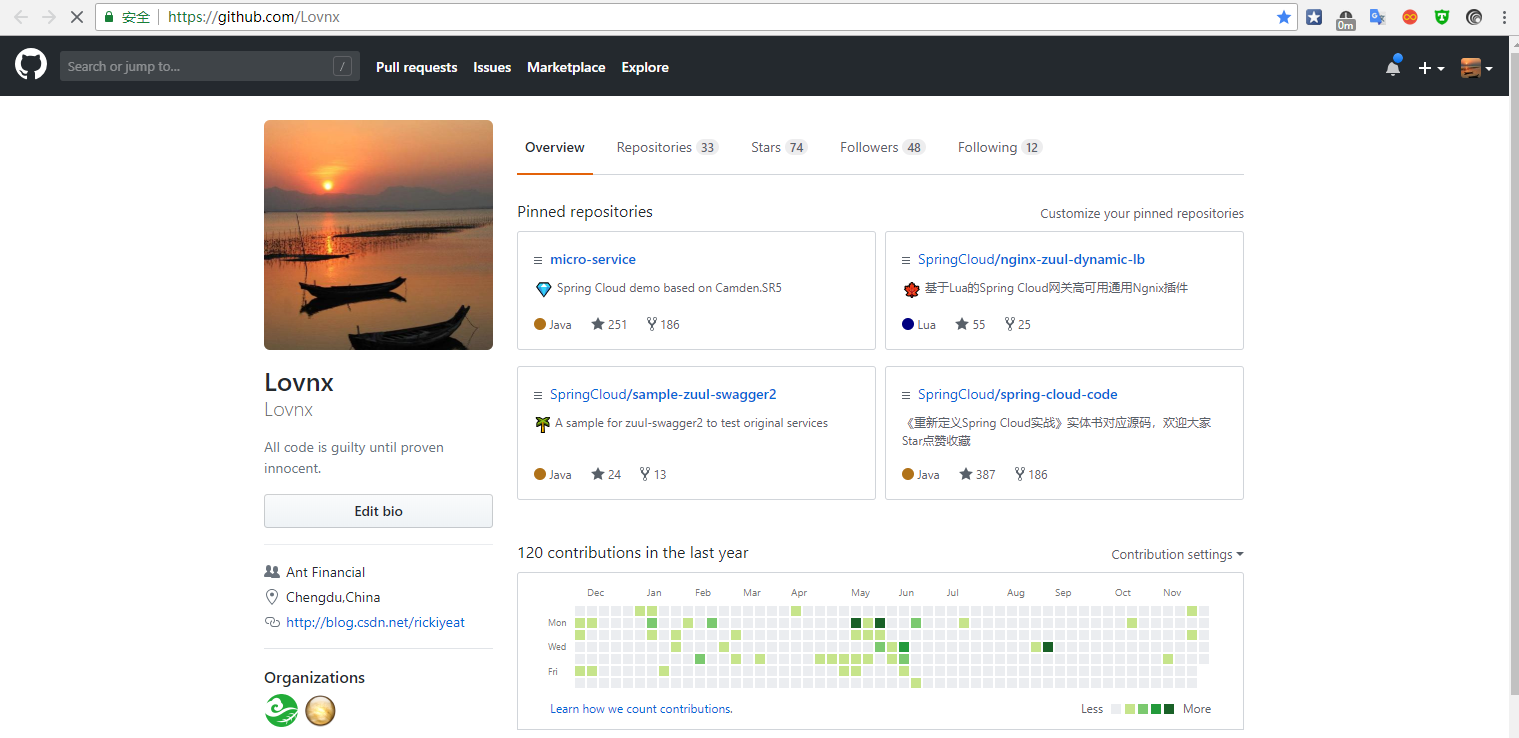The width and height of the screenshot is (1519, 738).
Task: Open SpringCloud/nginx-zuul-dynamic-lb repository link
Action: pyautogui.click(x=1031, y=259)
